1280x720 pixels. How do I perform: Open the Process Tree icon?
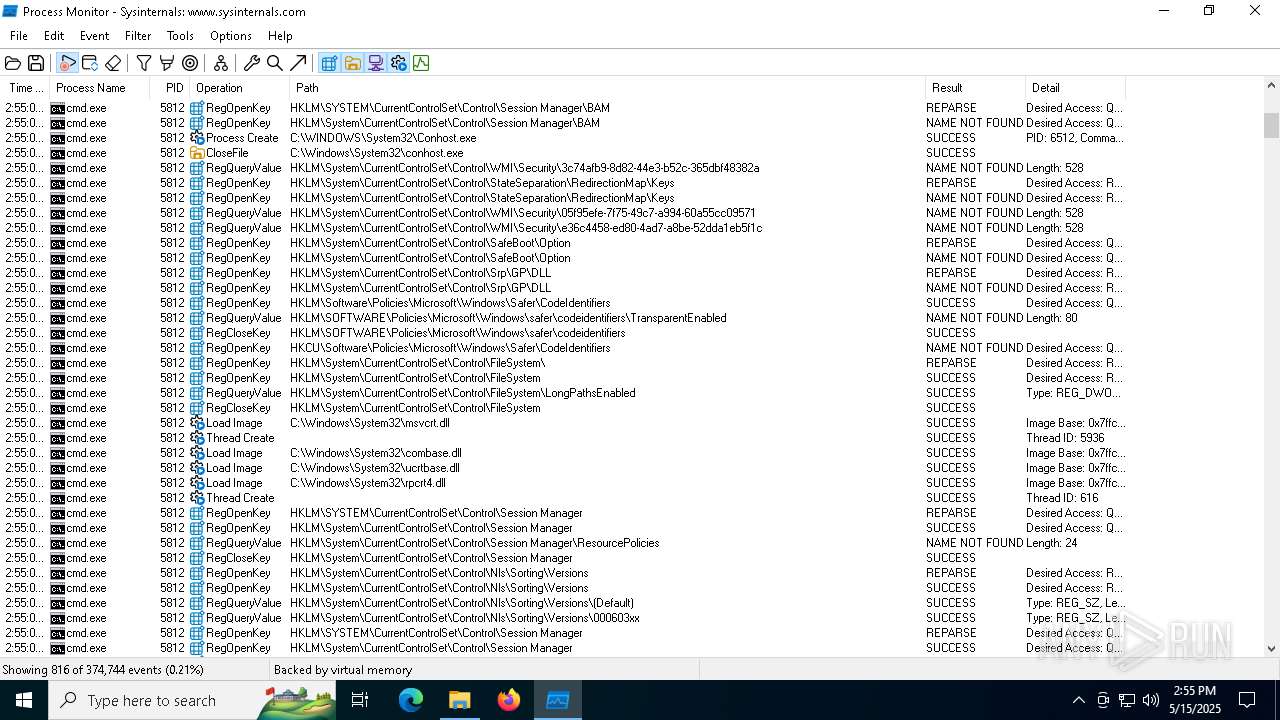[221, 63]
